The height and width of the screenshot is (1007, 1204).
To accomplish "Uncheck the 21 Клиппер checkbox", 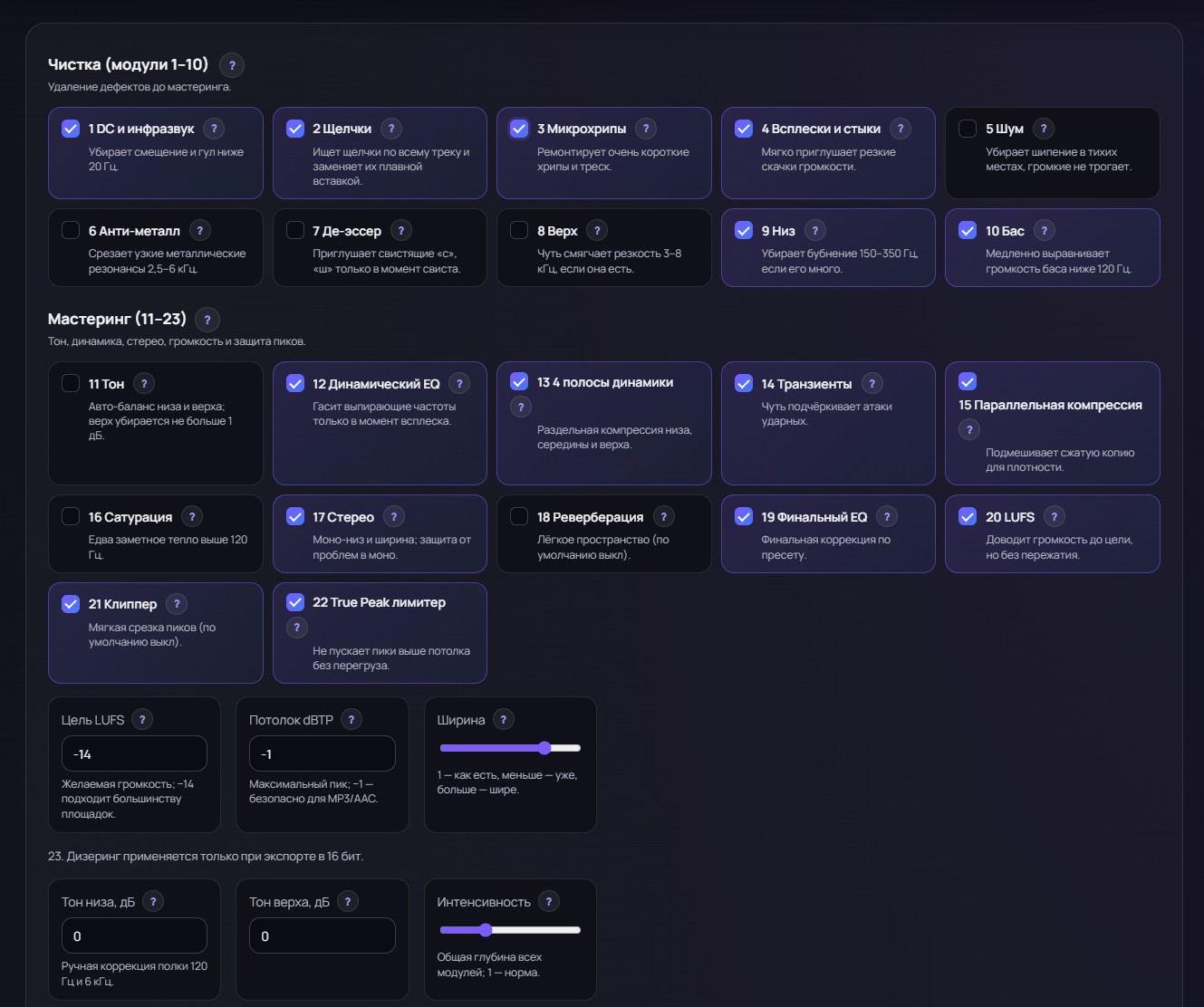I will 71,604.
